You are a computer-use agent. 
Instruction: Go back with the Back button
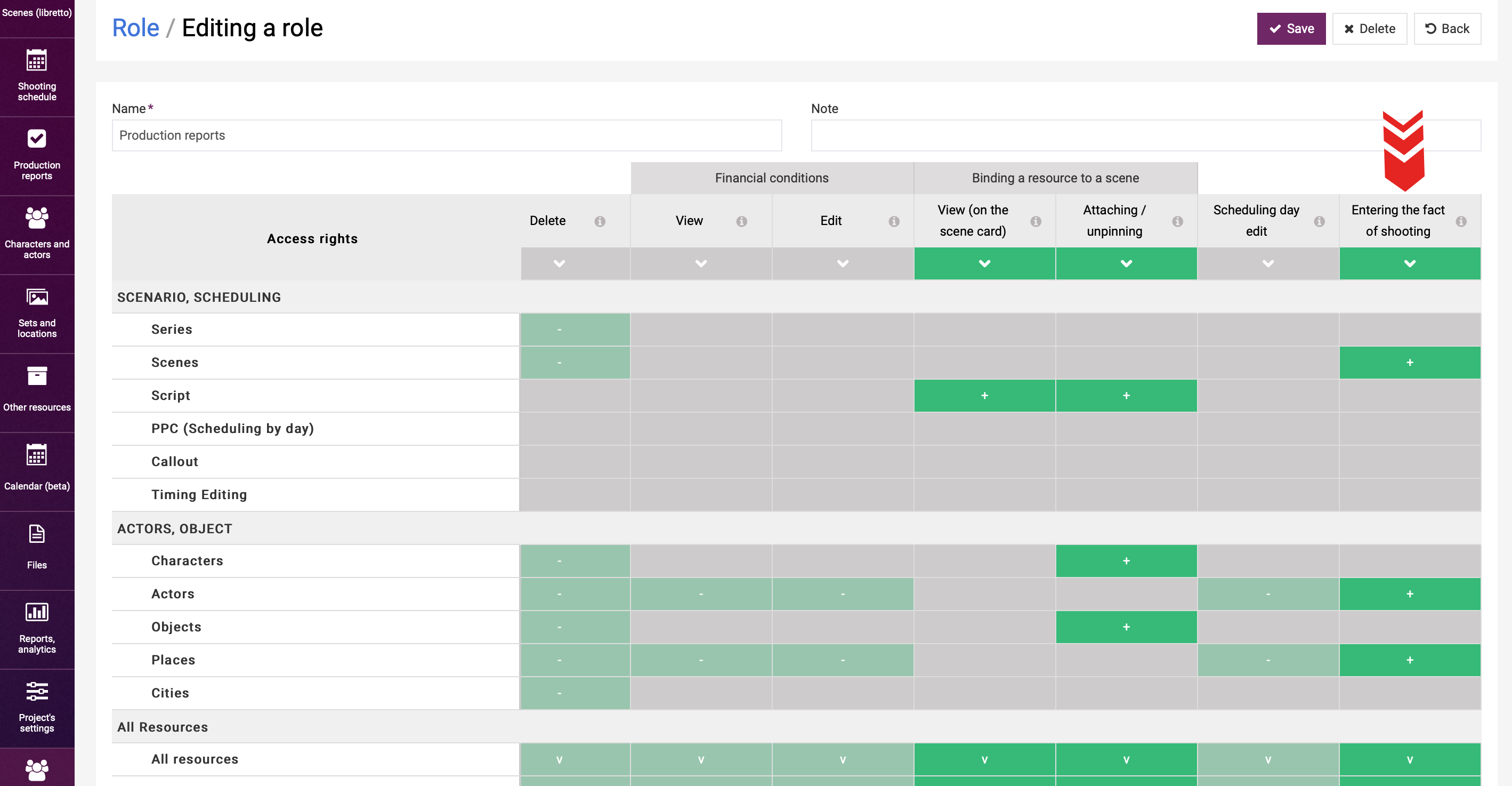1447,29
